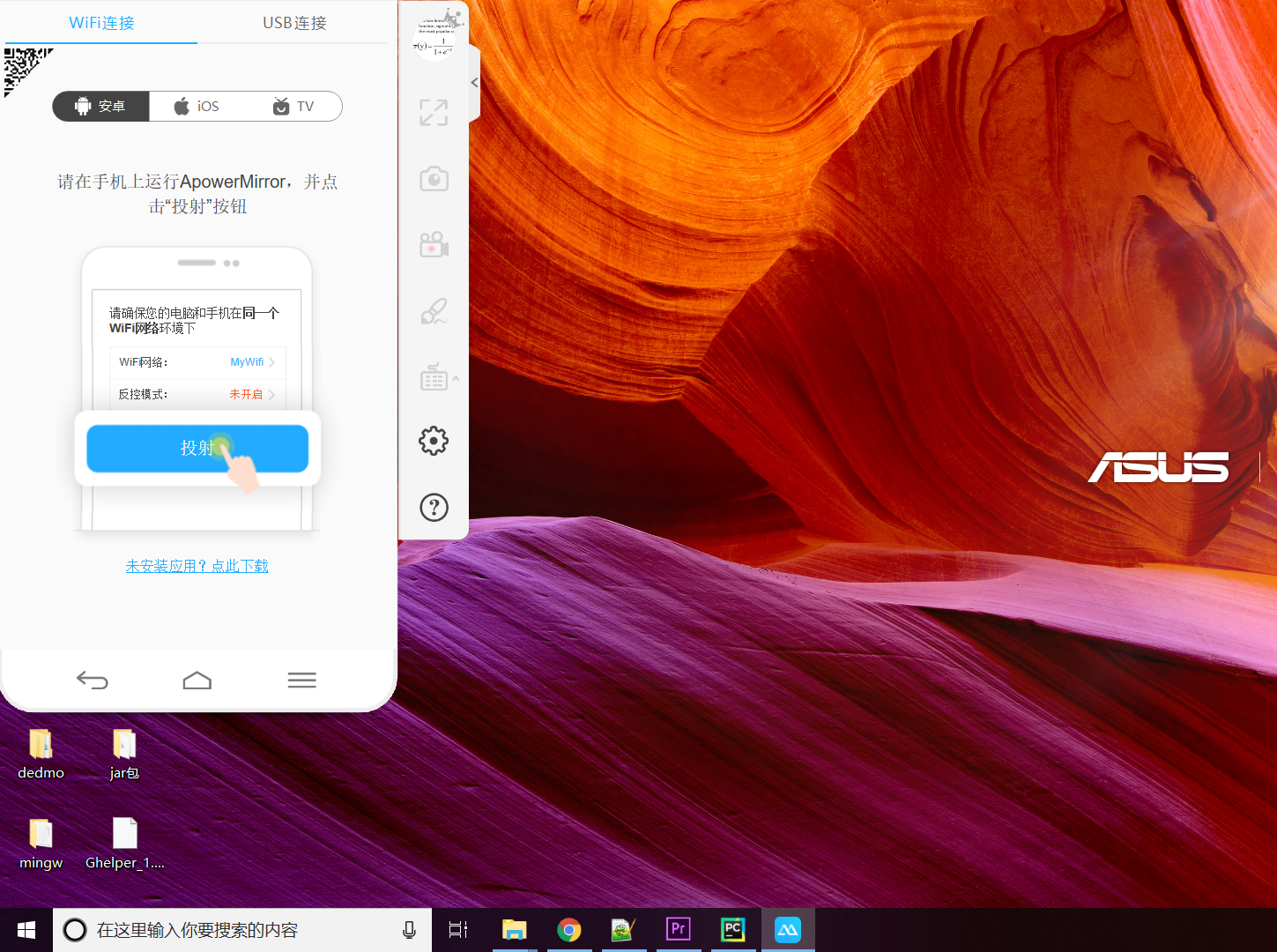The width and height of the screenshot is (1277, 952).
Task: Take a screenshot with the camera icon
Action: pos(434,179)
